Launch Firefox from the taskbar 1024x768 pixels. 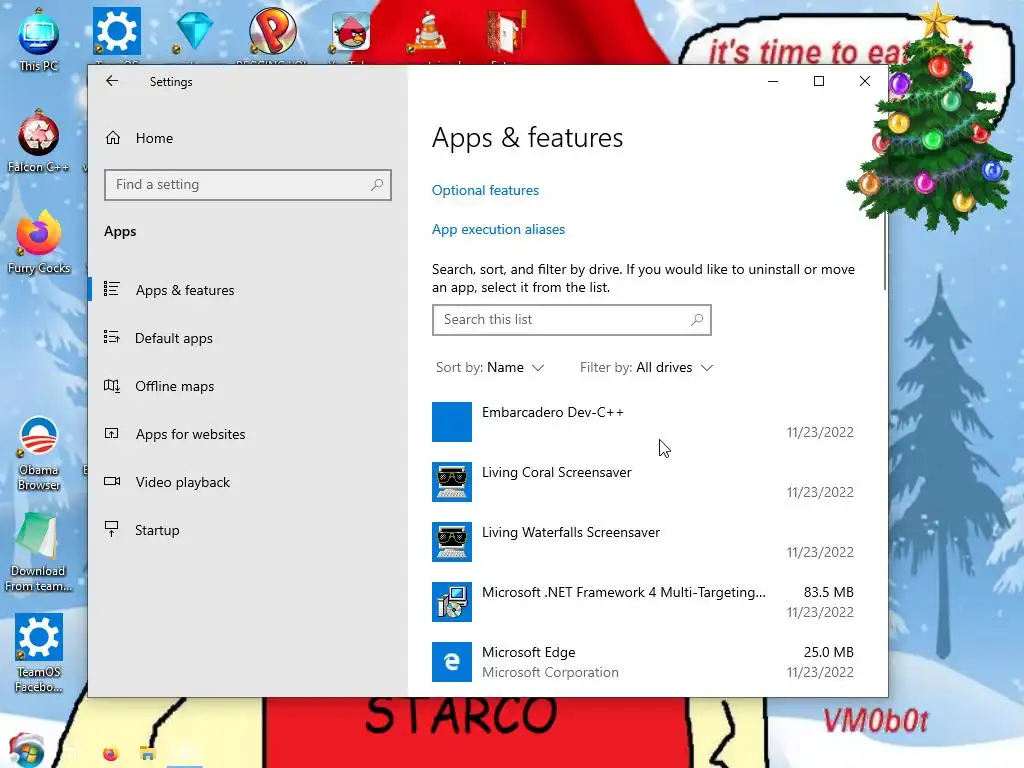pyautogui.click(x=110, y=754)
